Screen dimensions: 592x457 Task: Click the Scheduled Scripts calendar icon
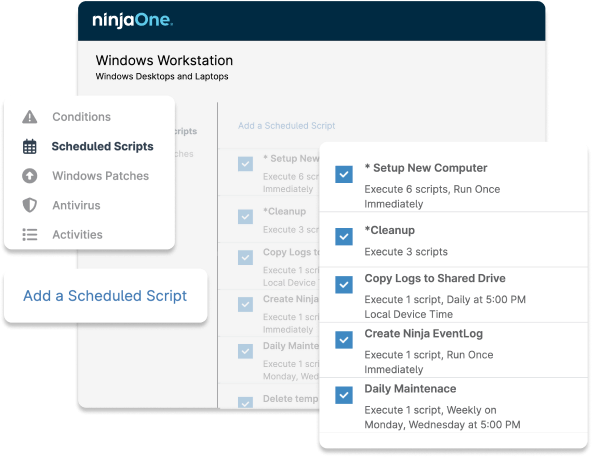coord(29,147)
